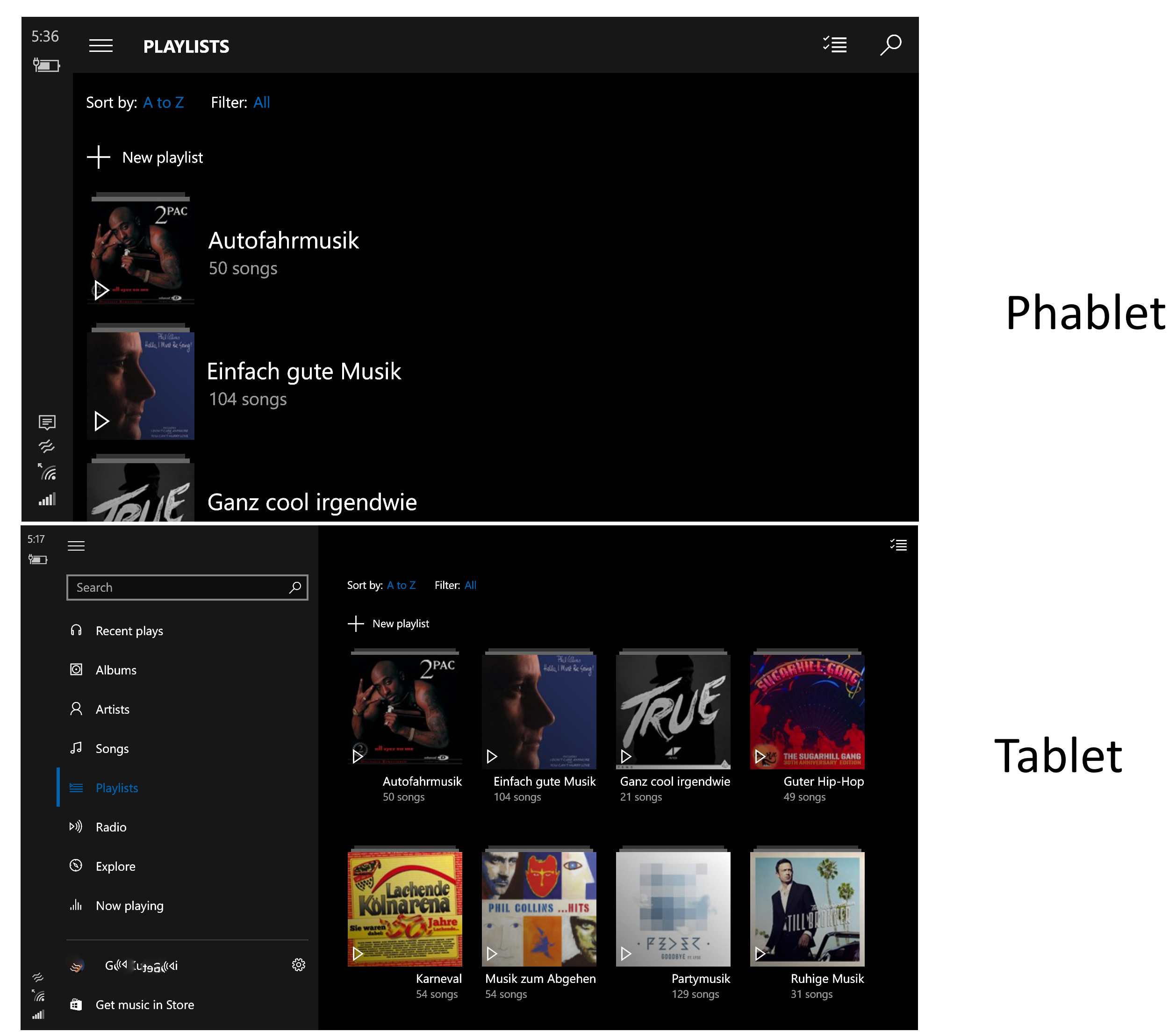The width and height of the screenshot is (1176, 1032).
Task: Expand the tablet "A to Z" sort options
Action: click(401, 585)
